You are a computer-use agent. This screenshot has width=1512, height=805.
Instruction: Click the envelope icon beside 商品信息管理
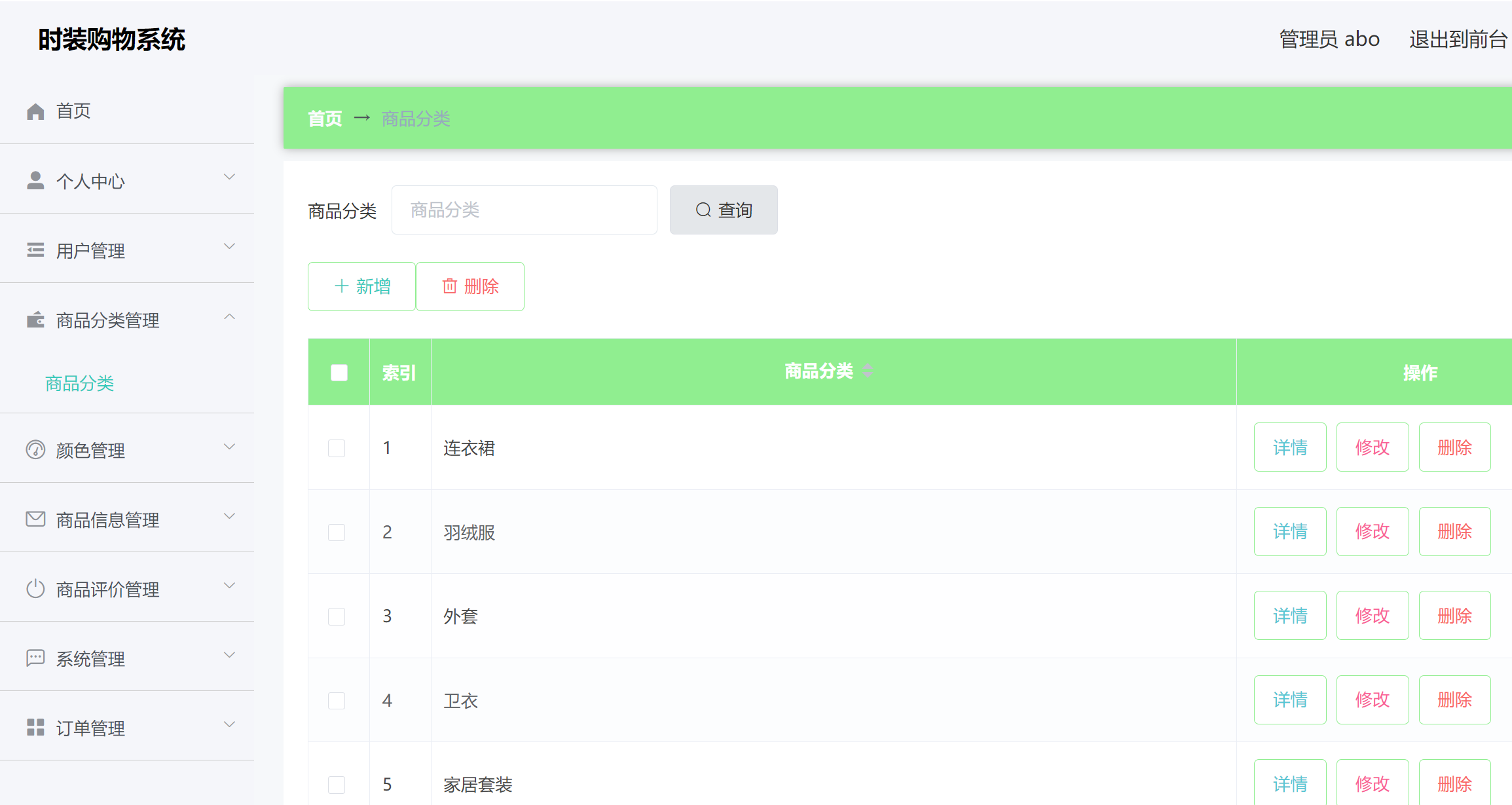pyautogui.click(x=35, y=518)
